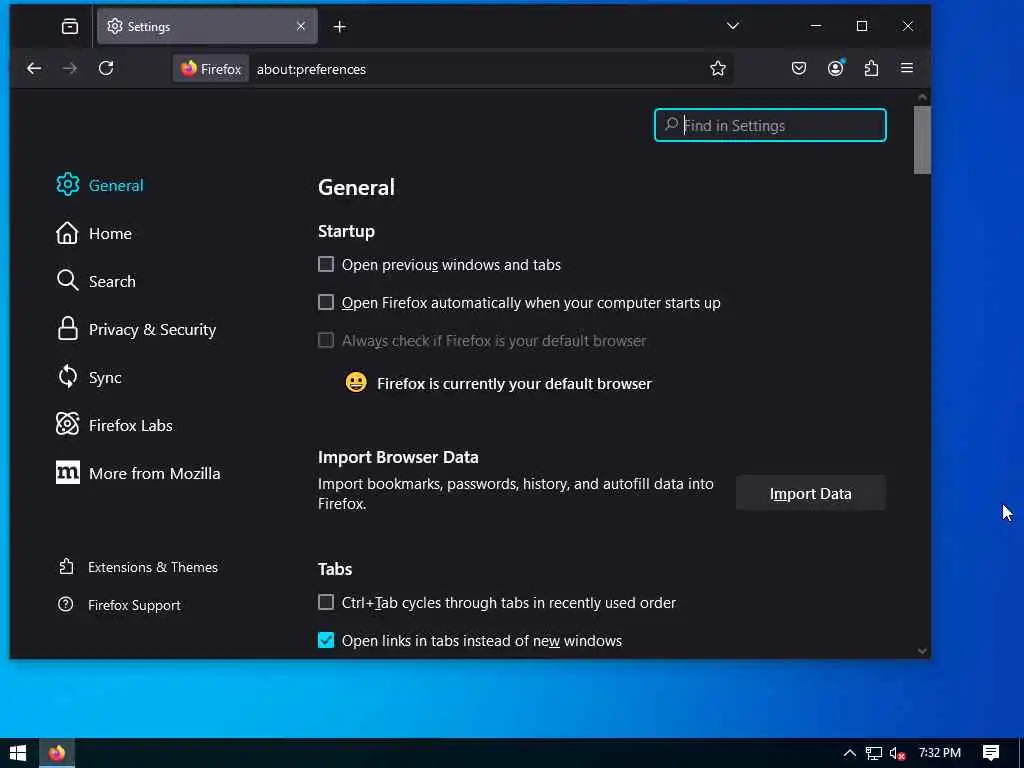Open More from Mozilla category
Screen dimensions: 1024x768
(138, 473)
